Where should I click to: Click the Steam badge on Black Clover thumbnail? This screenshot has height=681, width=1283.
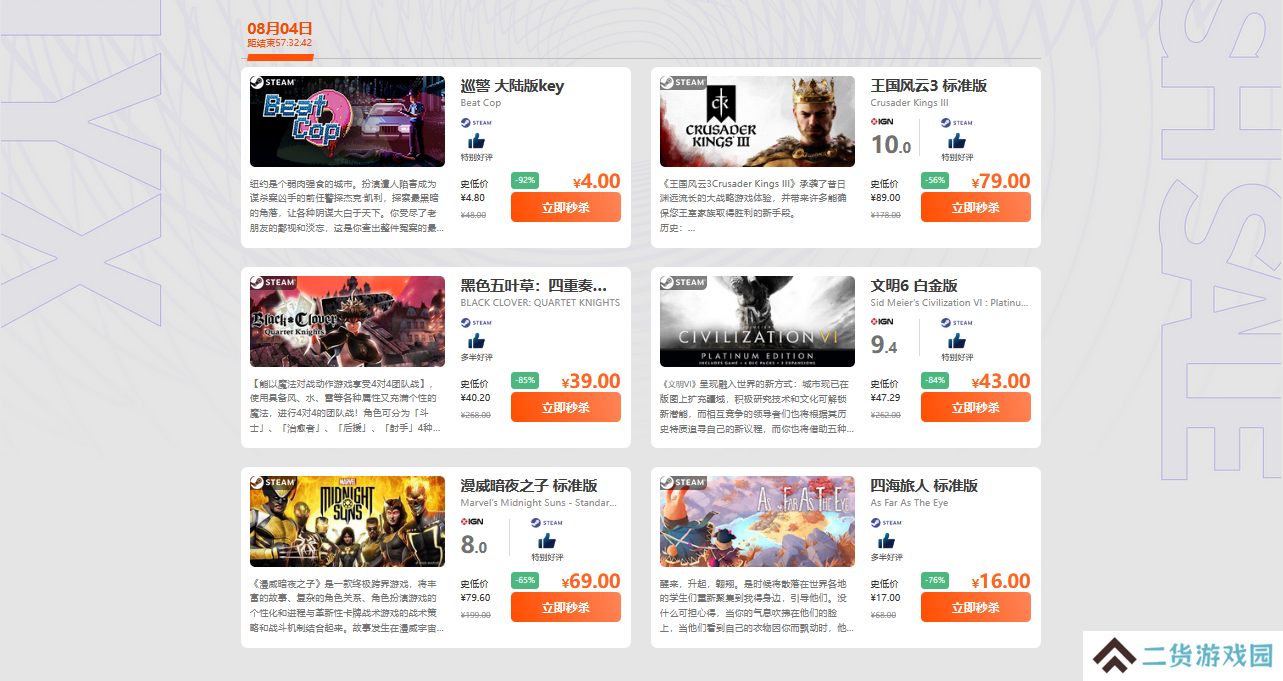[x=273, y=282]
